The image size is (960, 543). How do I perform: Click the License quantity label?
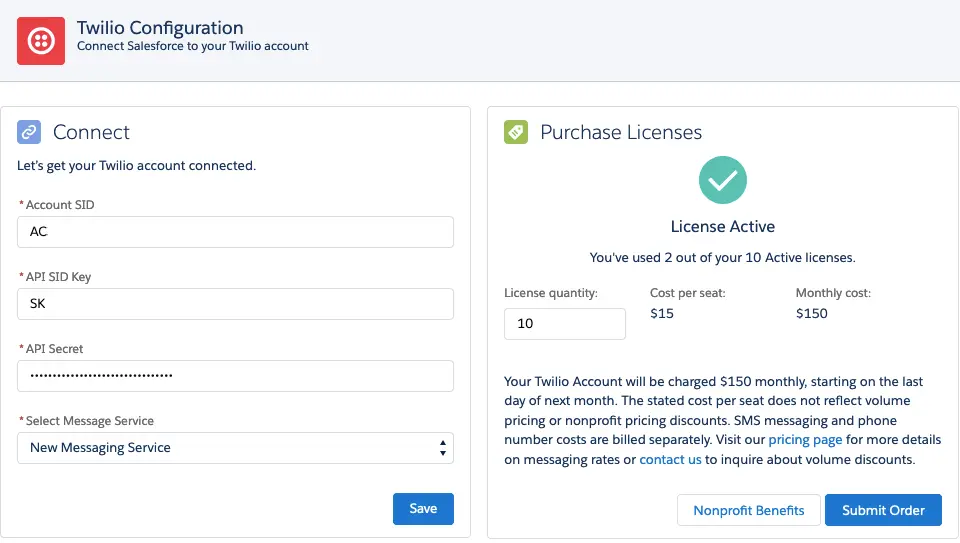pyautogui.click(x=550, y=293)
